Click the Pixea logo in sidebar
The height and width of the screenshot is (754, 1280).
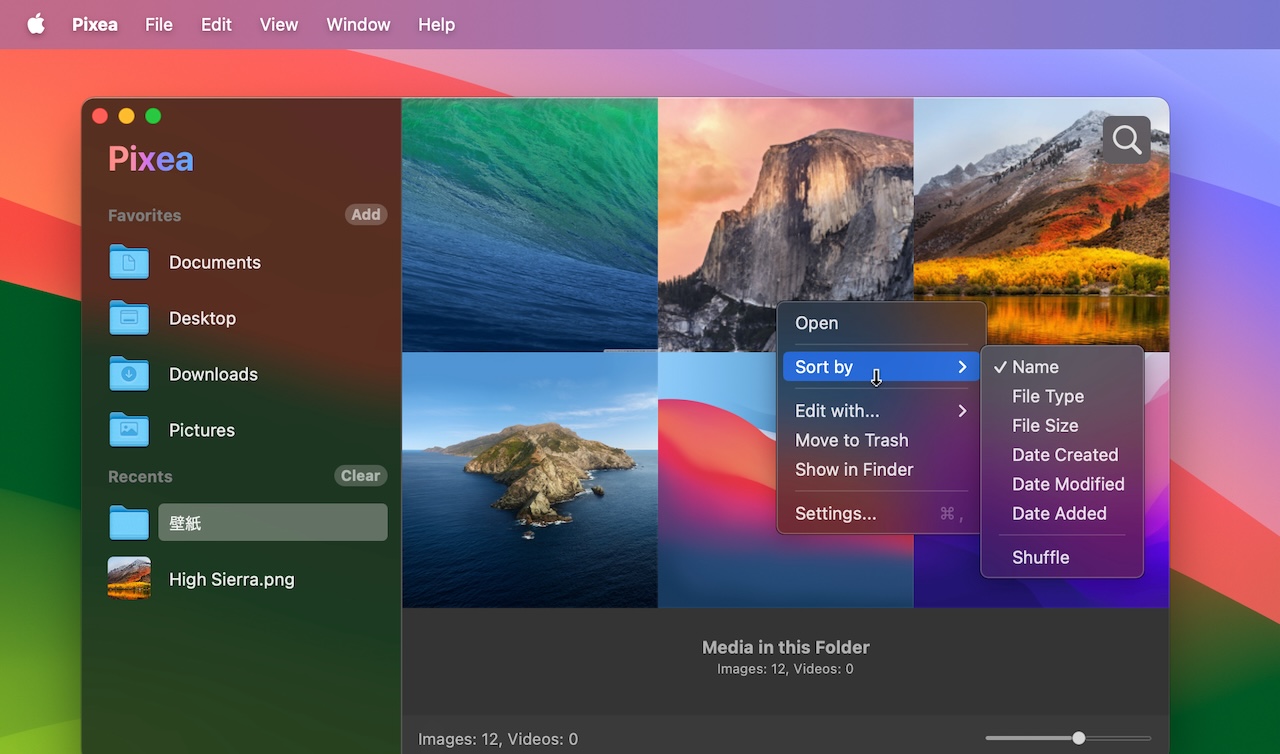(151, 159)
